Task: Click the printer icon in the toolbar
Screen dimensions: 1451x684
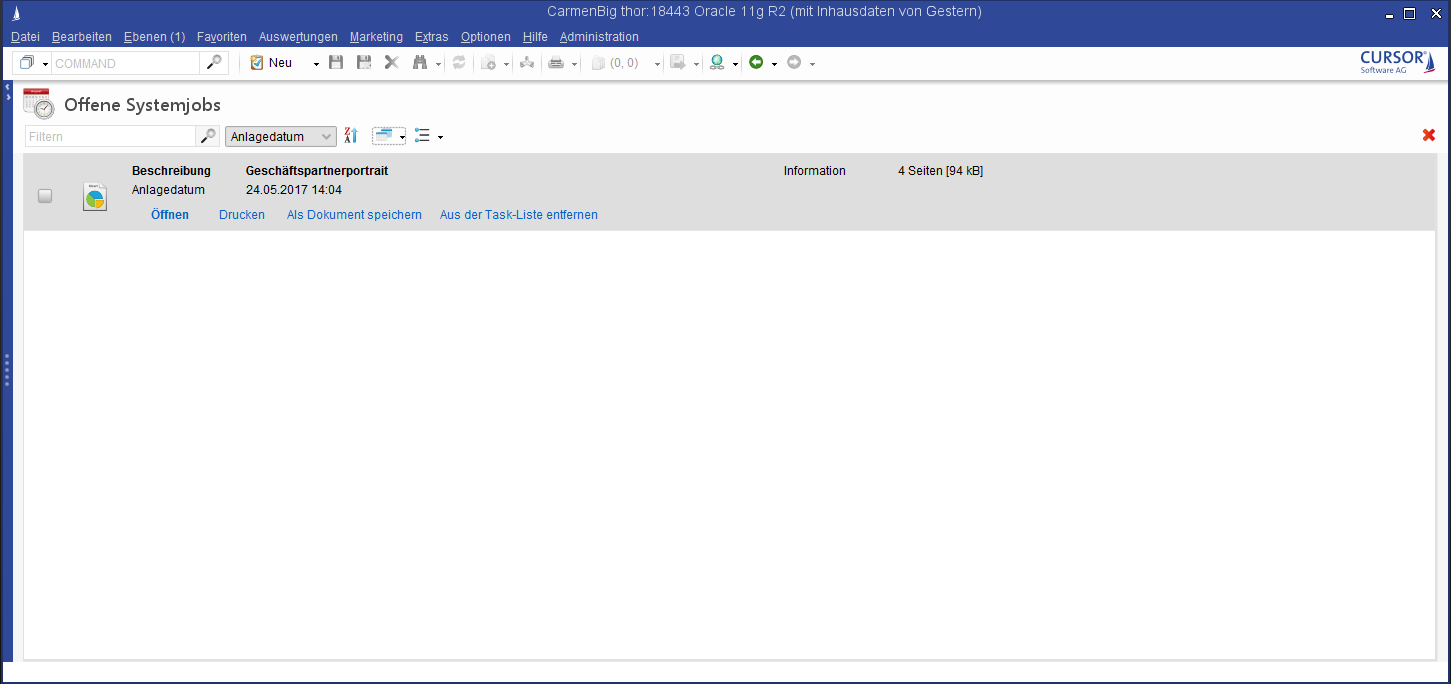Action: click(x=556, y=63)
